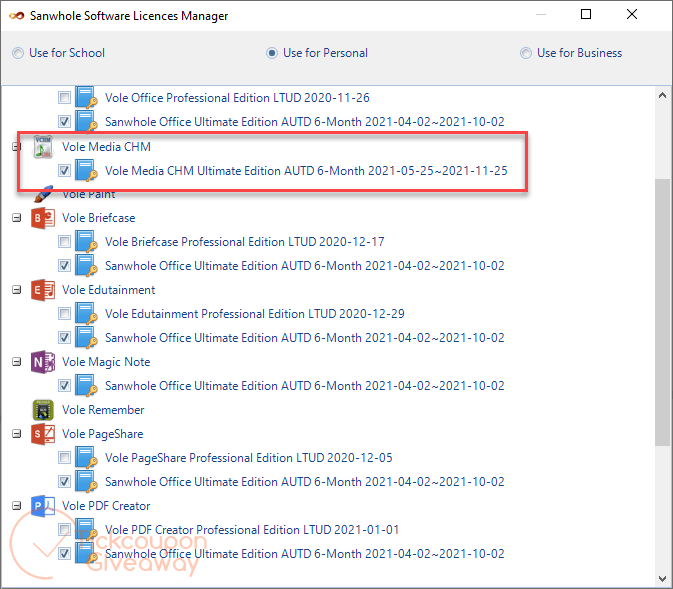
Task: Click Sanwhole Office licence icon under Vole Briefcase
Action: tap(86, 266)
